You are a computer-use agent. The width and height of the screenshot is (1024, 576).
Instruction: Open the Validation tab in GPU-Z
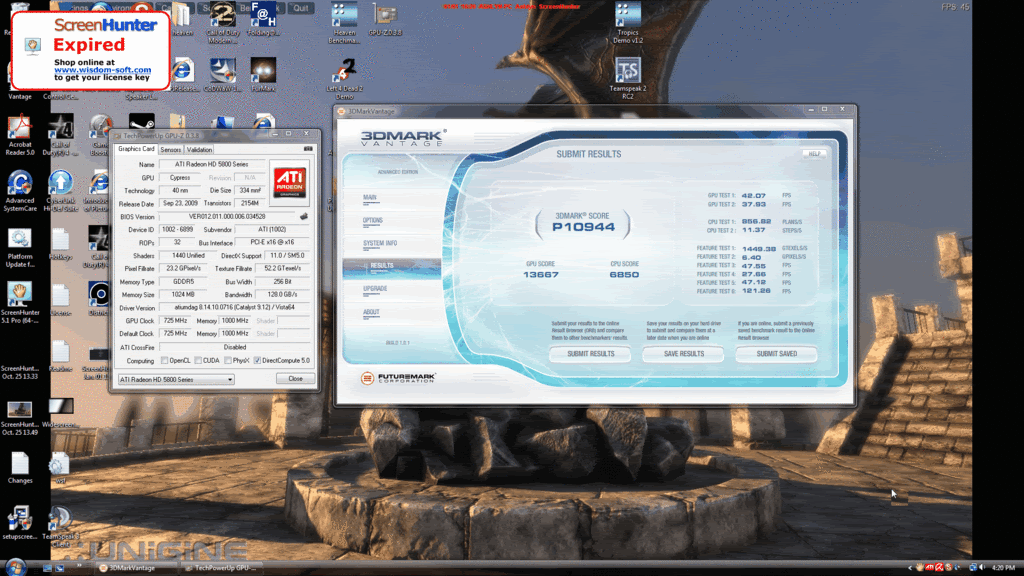pyautogui.click(x=199, y=150)
